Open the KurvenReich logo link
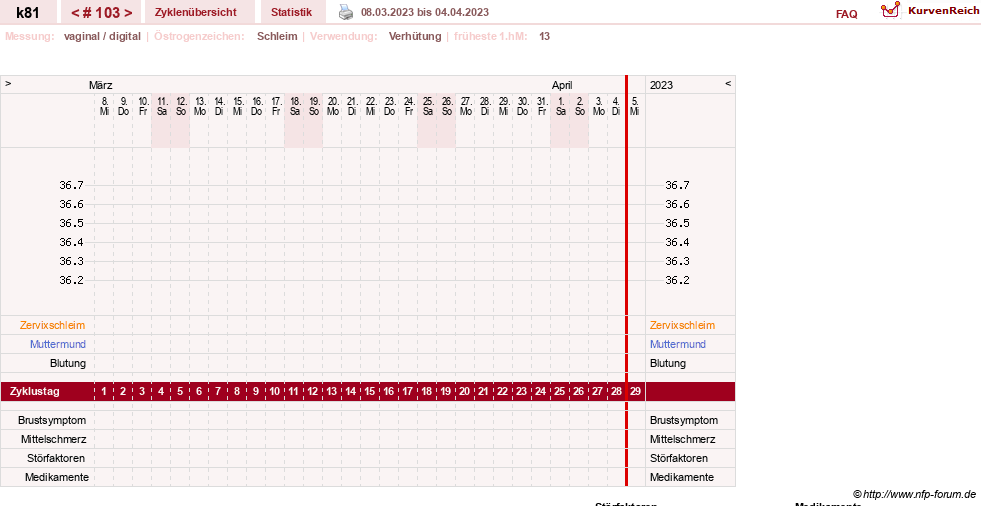The height and width of the screenshot is (506, 981). coord(930,11)
